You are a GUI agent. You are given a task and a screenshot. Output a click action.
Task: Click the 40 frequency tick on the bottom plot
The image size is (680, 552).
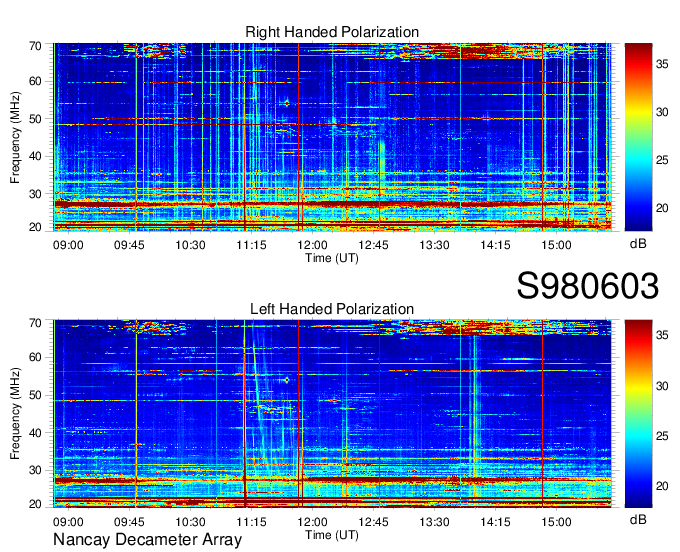[x=35, y=433]
